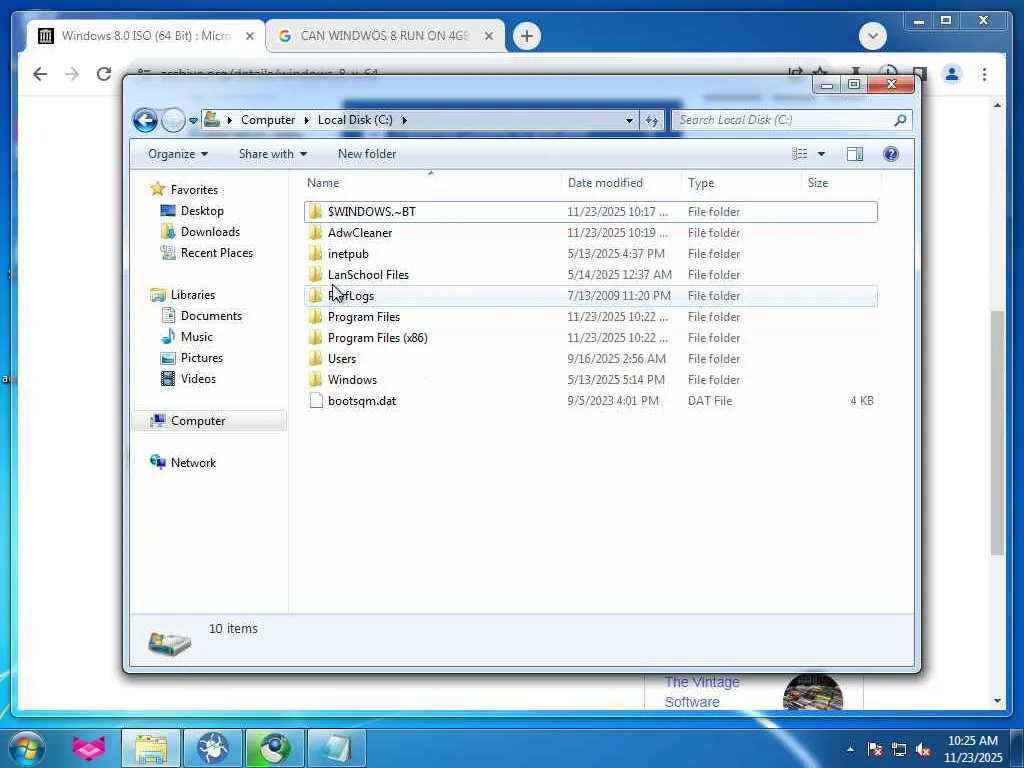This screenshot has width=1024, height=768.
Task: Select the PerfLogs folder row
Action: (x=590, y=296)
